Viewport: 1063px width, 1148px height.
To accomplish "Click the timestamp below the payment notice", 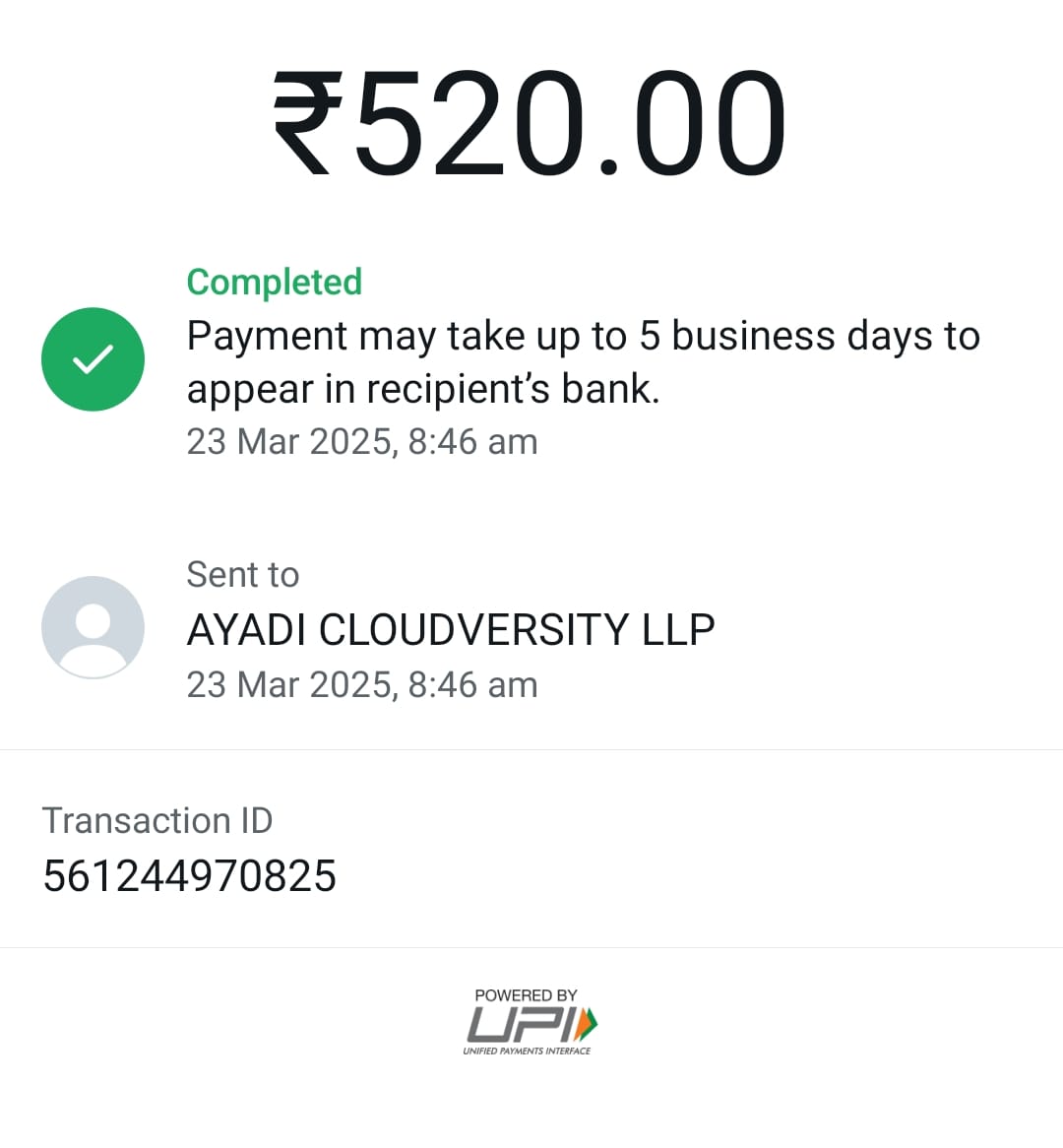I will [x=362, y=441].
